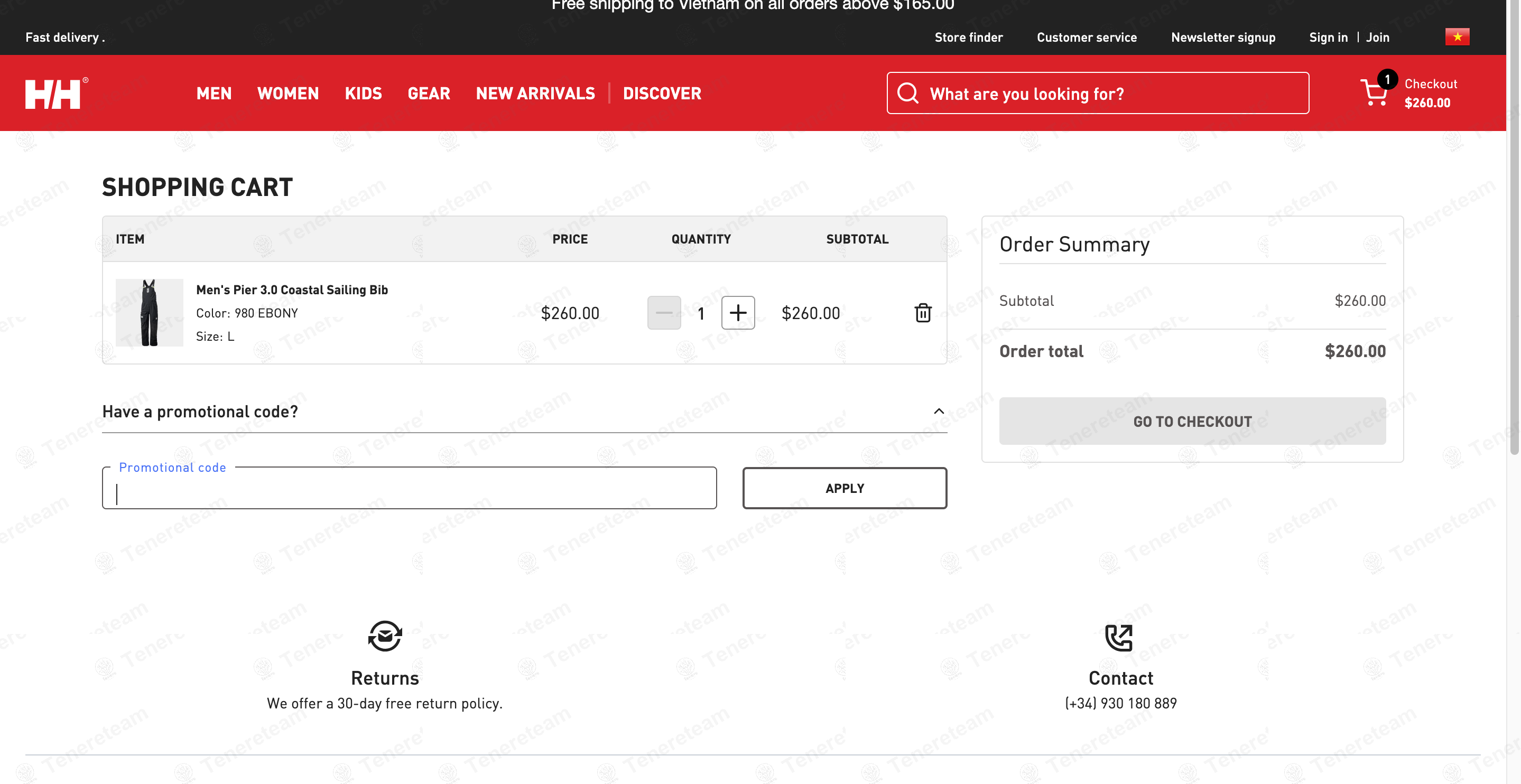Click the Vietnam flag country icon
The height and width of the screenshot is (784, 1521).
(x=1457, y=36)
